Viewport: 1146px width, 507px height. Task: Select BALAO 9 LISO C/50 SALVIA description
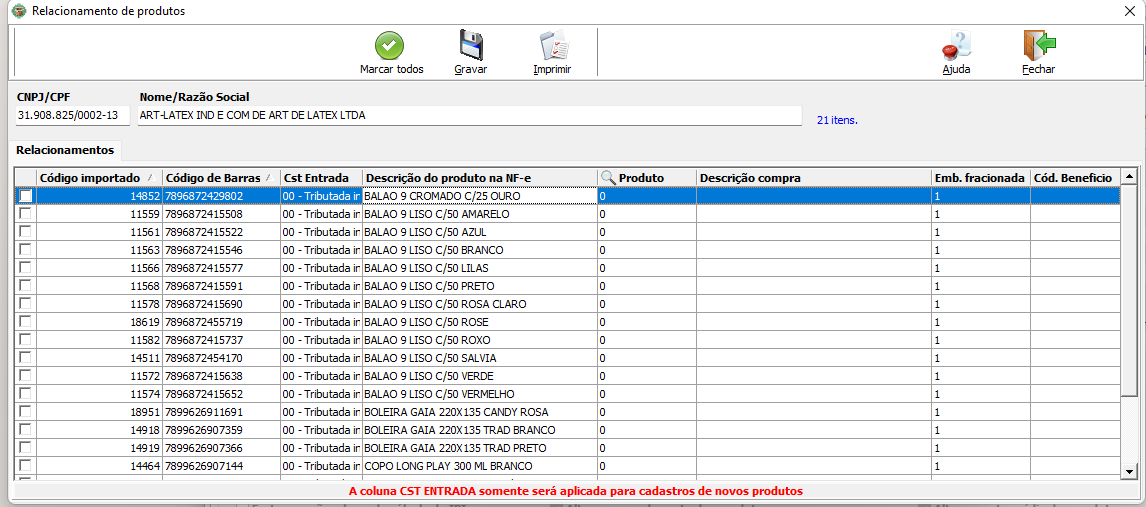coord(479,358)
